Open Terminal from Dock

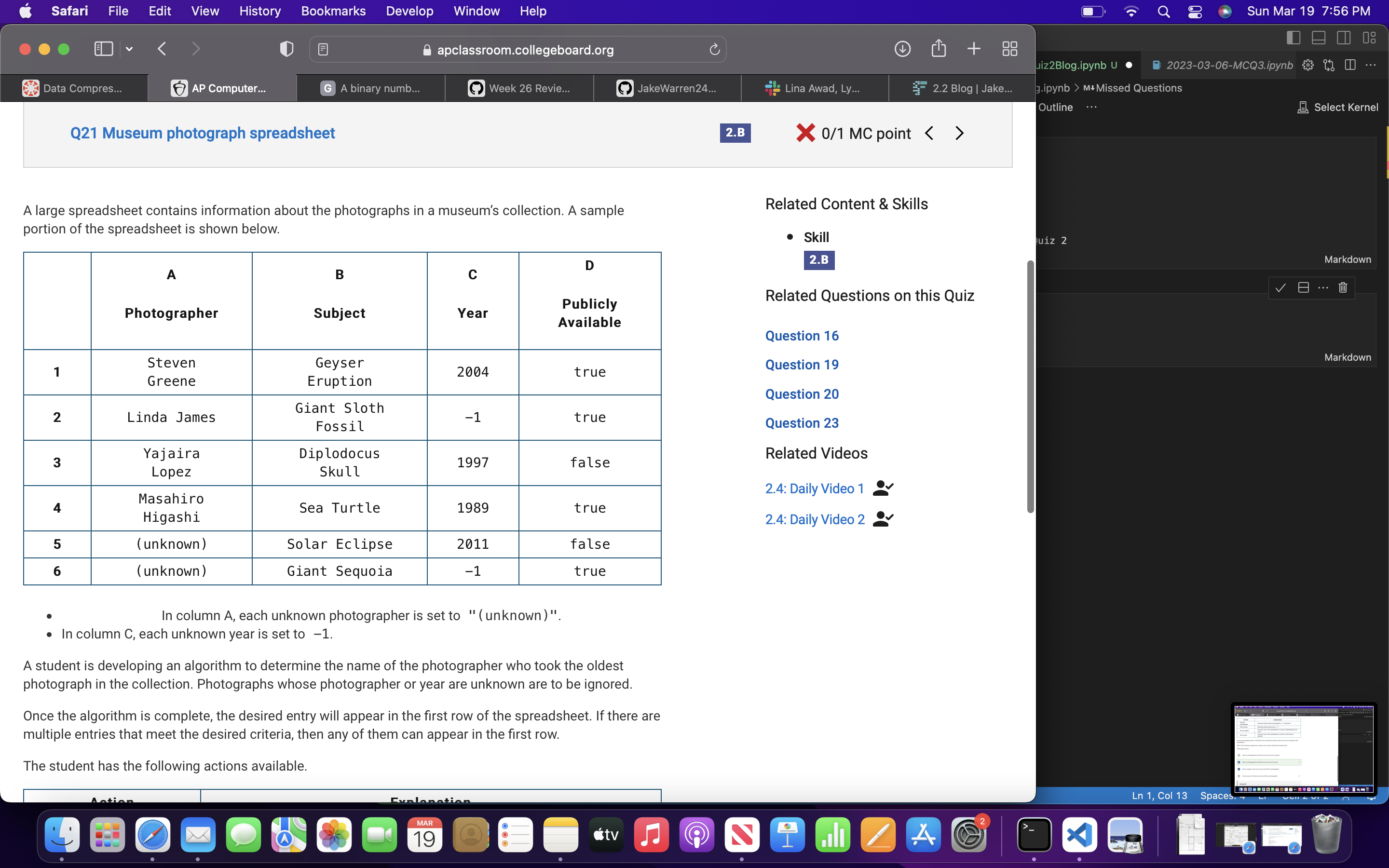tap(1035, 835)
